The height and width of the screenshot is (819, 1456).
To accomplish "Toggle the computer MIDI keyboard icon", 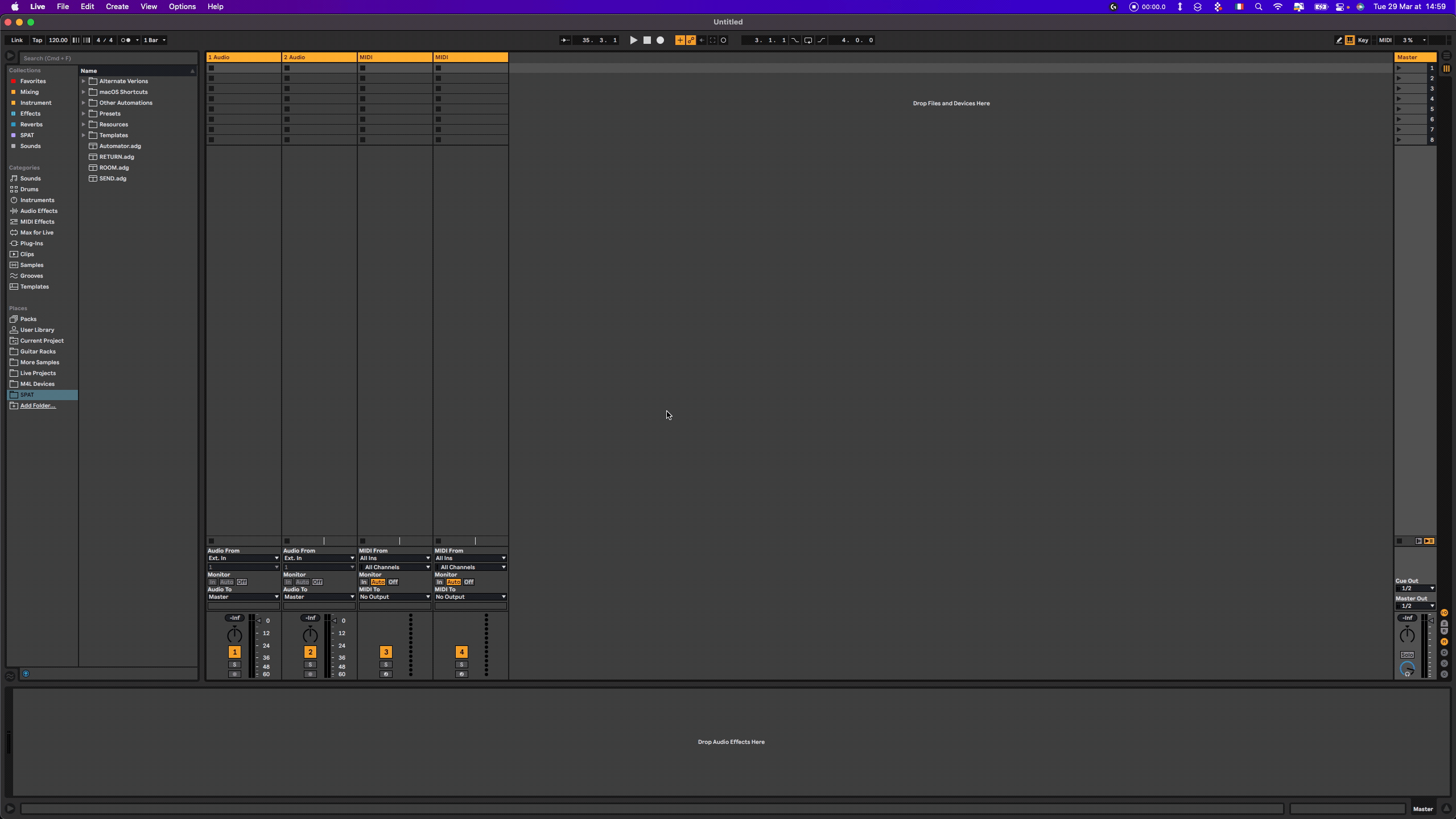I will [1350, 40].
